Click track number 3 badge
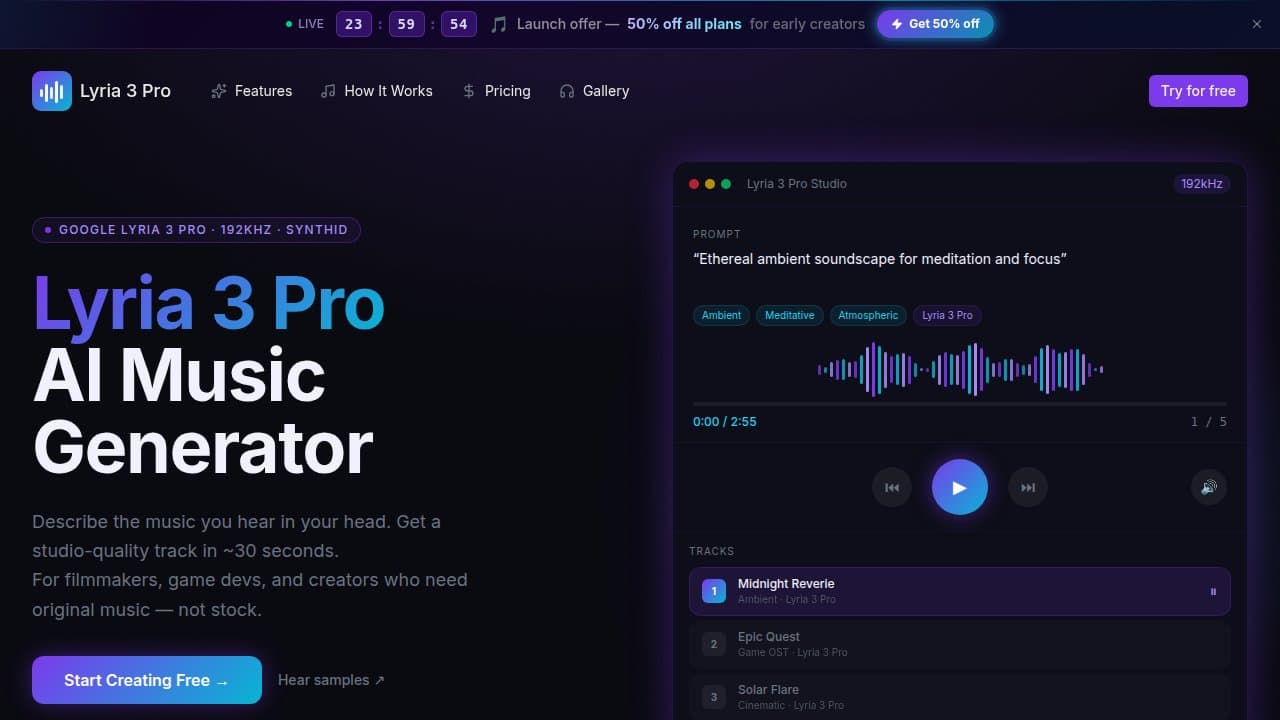 tap(714, 697)
